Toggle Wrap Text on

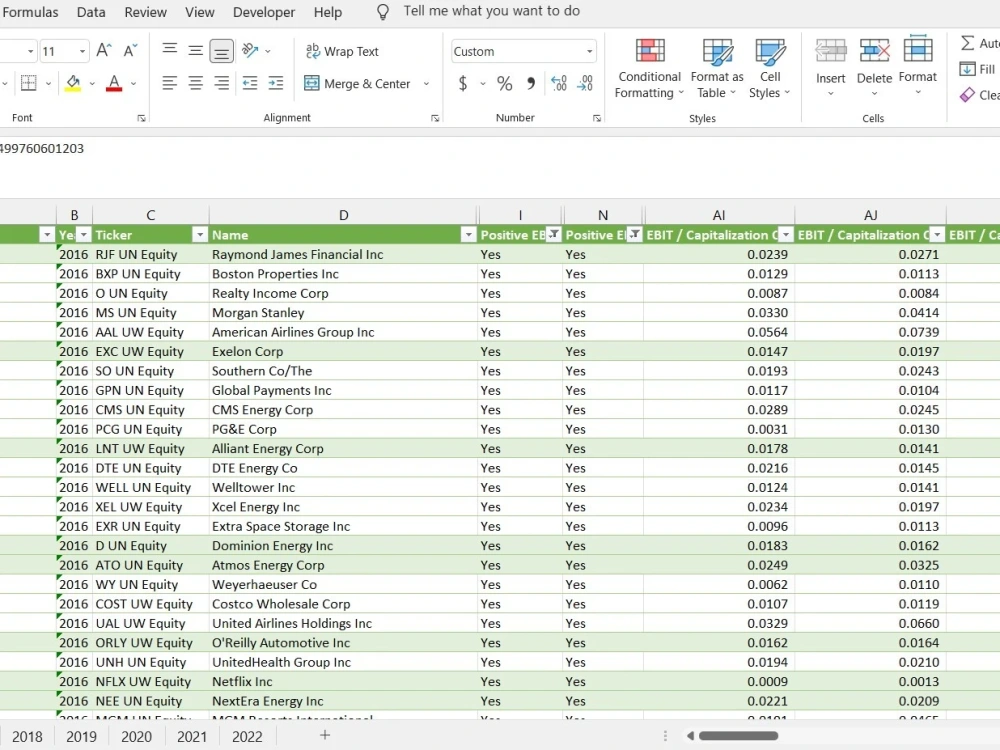tap(342, 51)
